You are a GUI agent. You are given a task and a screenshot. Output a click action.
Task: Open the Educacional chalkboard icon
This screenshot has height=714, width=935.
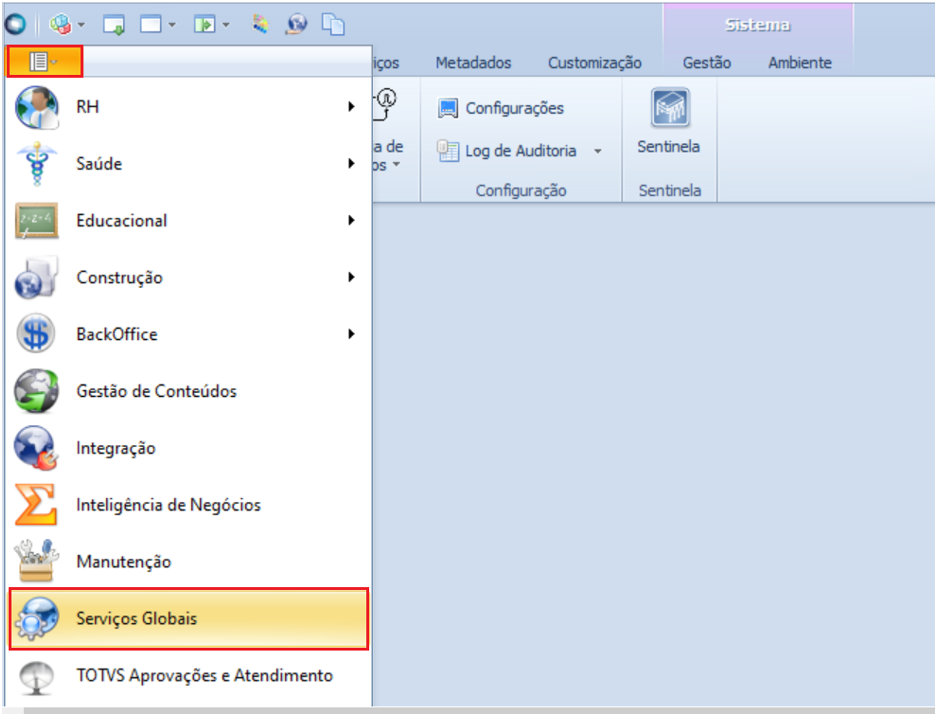(37, 221)
